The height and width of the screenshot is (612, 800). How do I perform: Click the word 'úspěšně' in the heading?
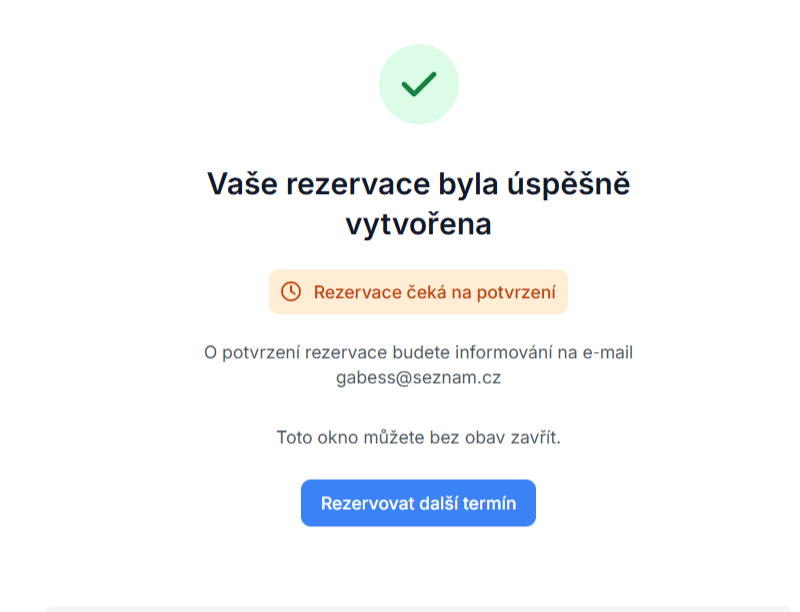coord(569,185)
